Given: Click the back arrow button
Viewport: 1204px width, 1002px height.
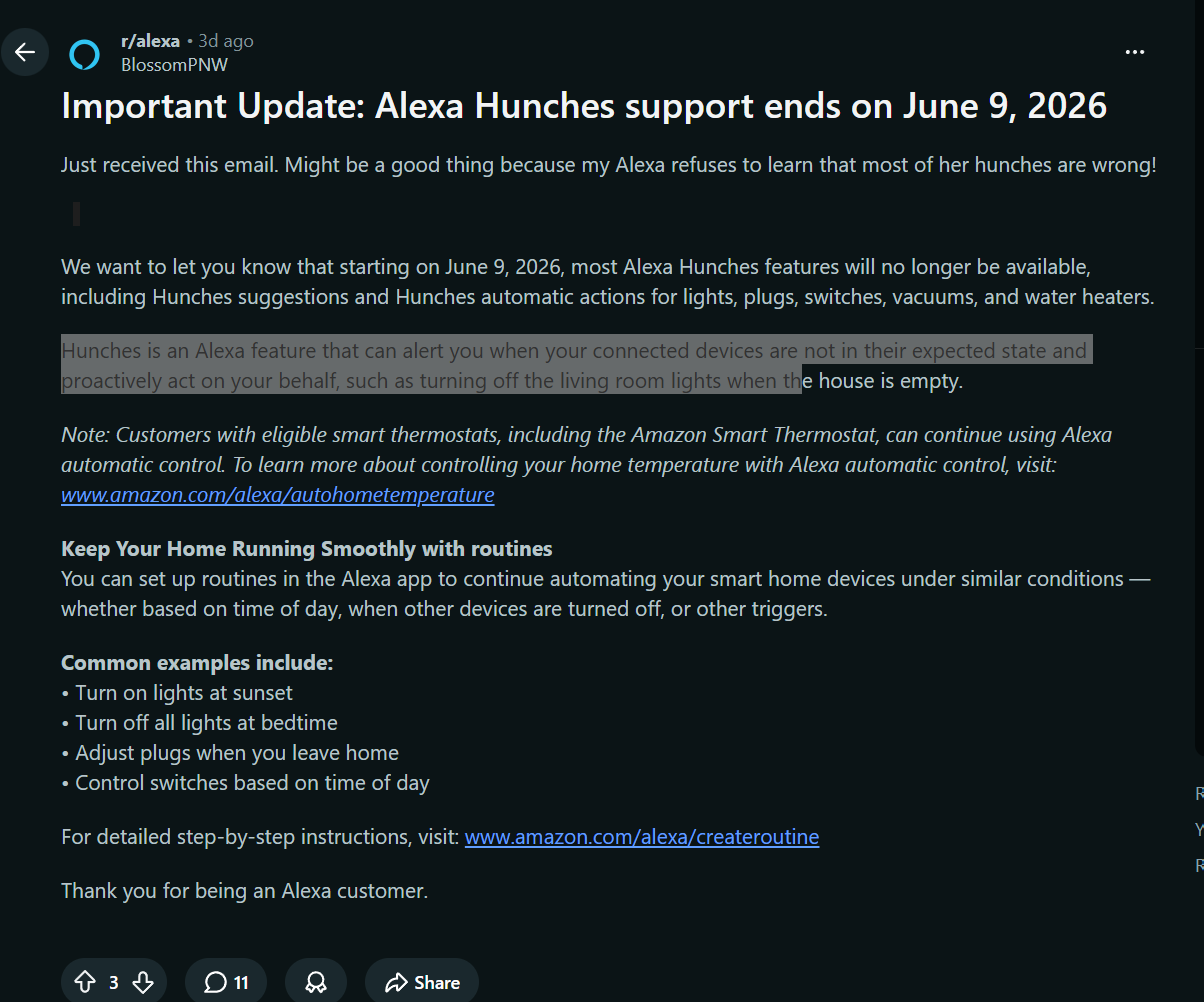Looking at the screenshot, I should (x=25, y=53).
